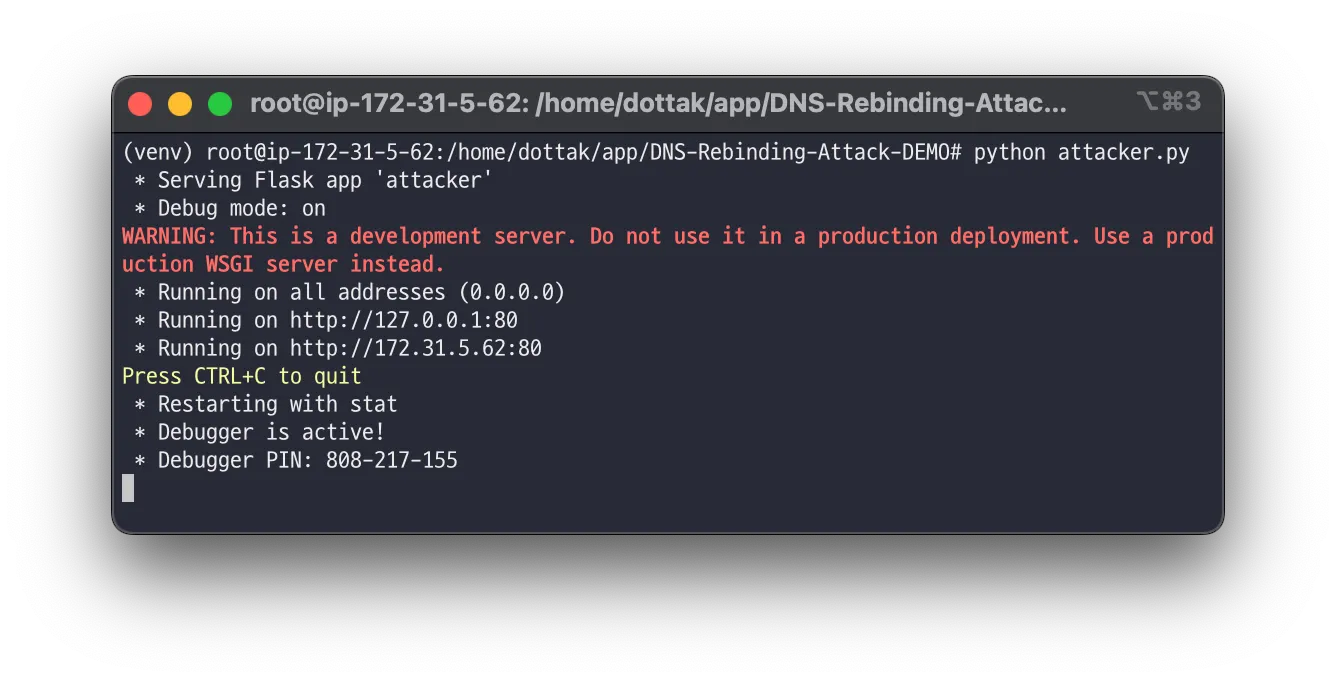Image resolution: width=1336 pixels, height=682 pixels.
Task: Click the 'python attacker.py' command text
Action: tap(1082, 153)
